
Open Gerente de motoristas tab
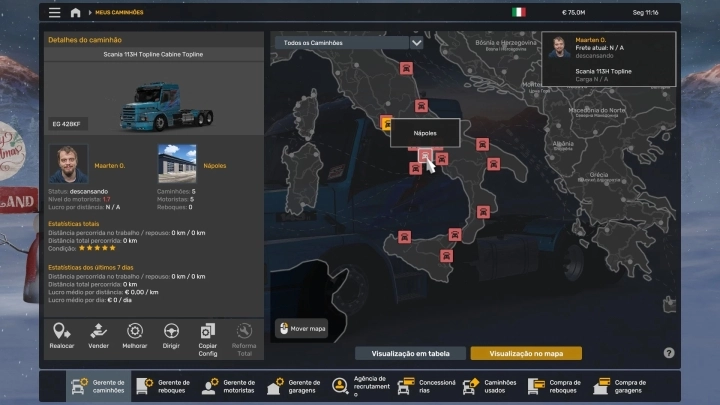click(229, 386)
